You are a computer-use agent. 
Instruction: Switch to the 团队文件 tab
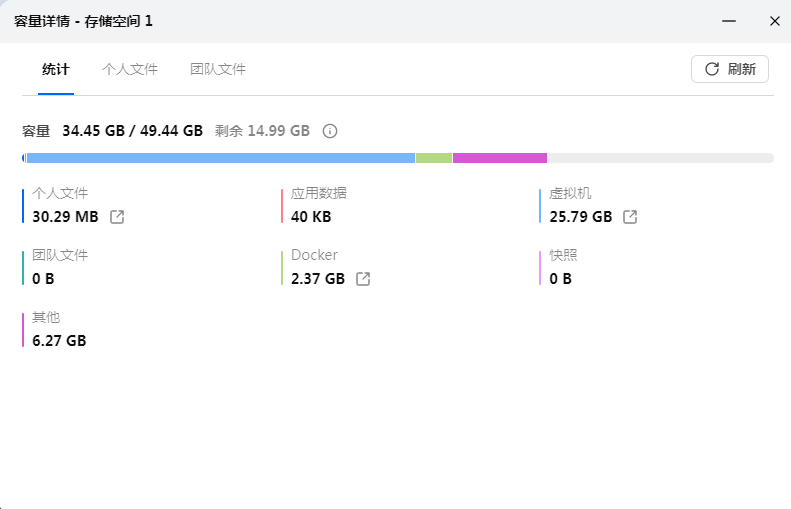[218, 69]
